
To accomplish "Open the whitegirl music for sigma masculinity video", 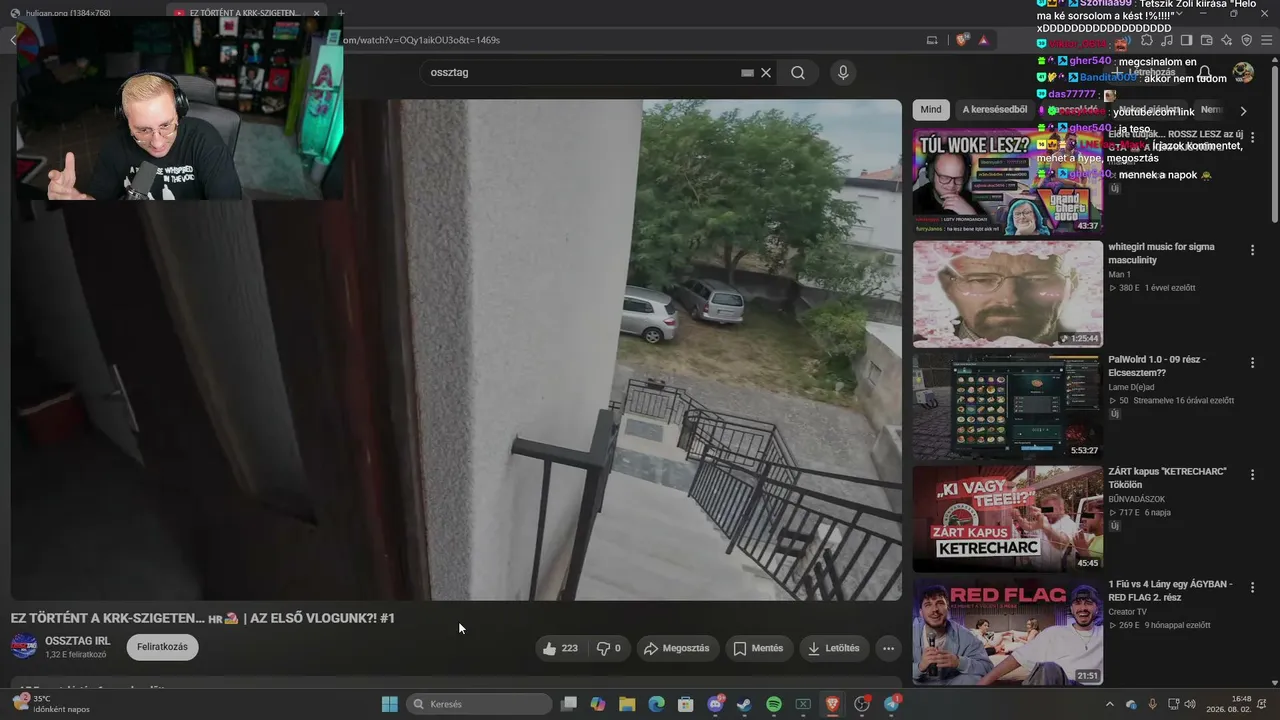I will pos(1007,294).
